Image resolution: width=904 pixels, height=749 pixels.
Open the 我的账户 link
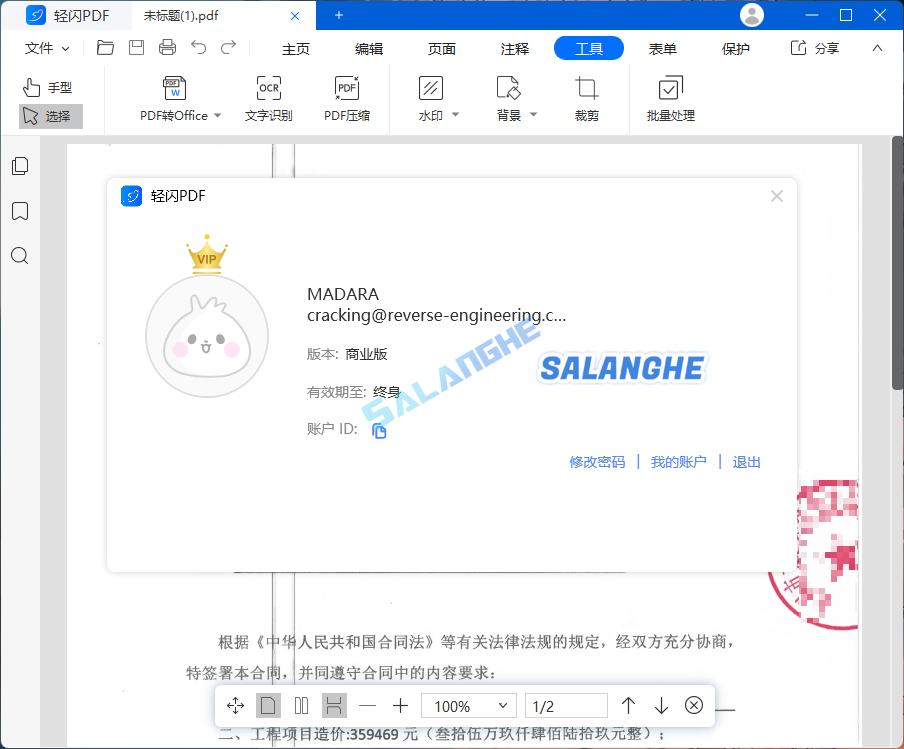(679, 462)
